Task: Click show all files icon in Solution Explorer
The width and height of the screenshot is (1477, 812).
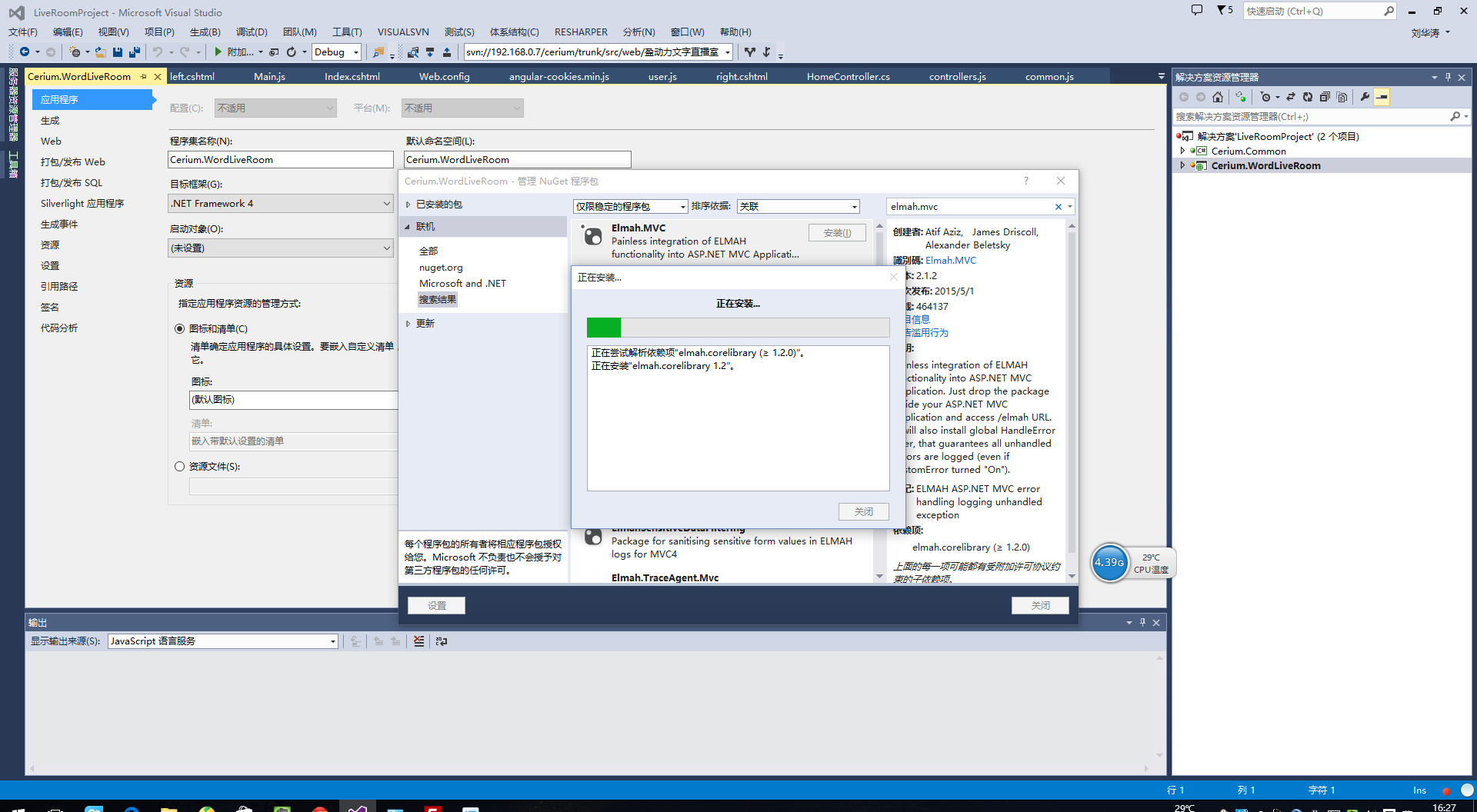Action: (1342, 97)
